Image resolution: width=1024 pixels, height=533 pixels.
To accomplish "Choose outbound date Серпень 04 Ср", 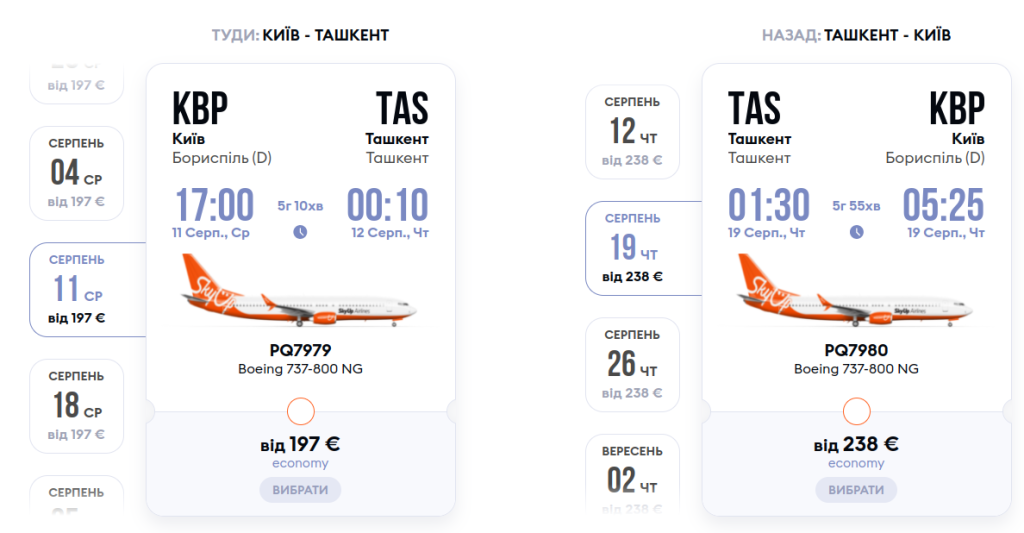I will pos(76,172).
